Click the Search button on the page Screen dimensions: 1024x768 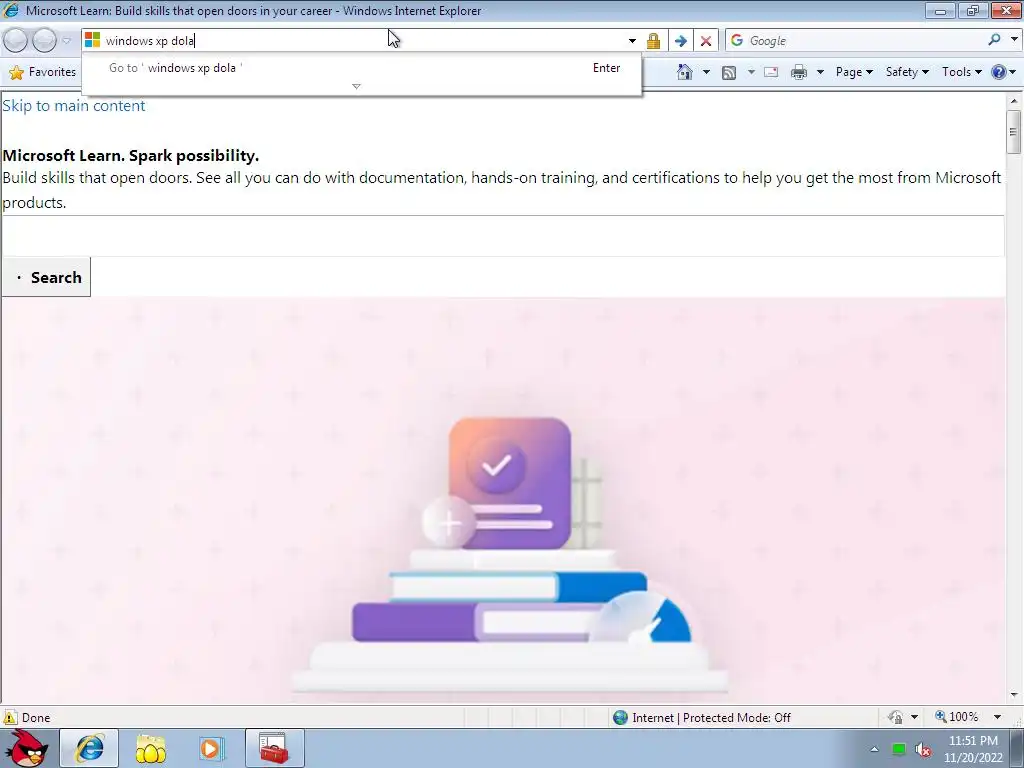coord(46,278)
